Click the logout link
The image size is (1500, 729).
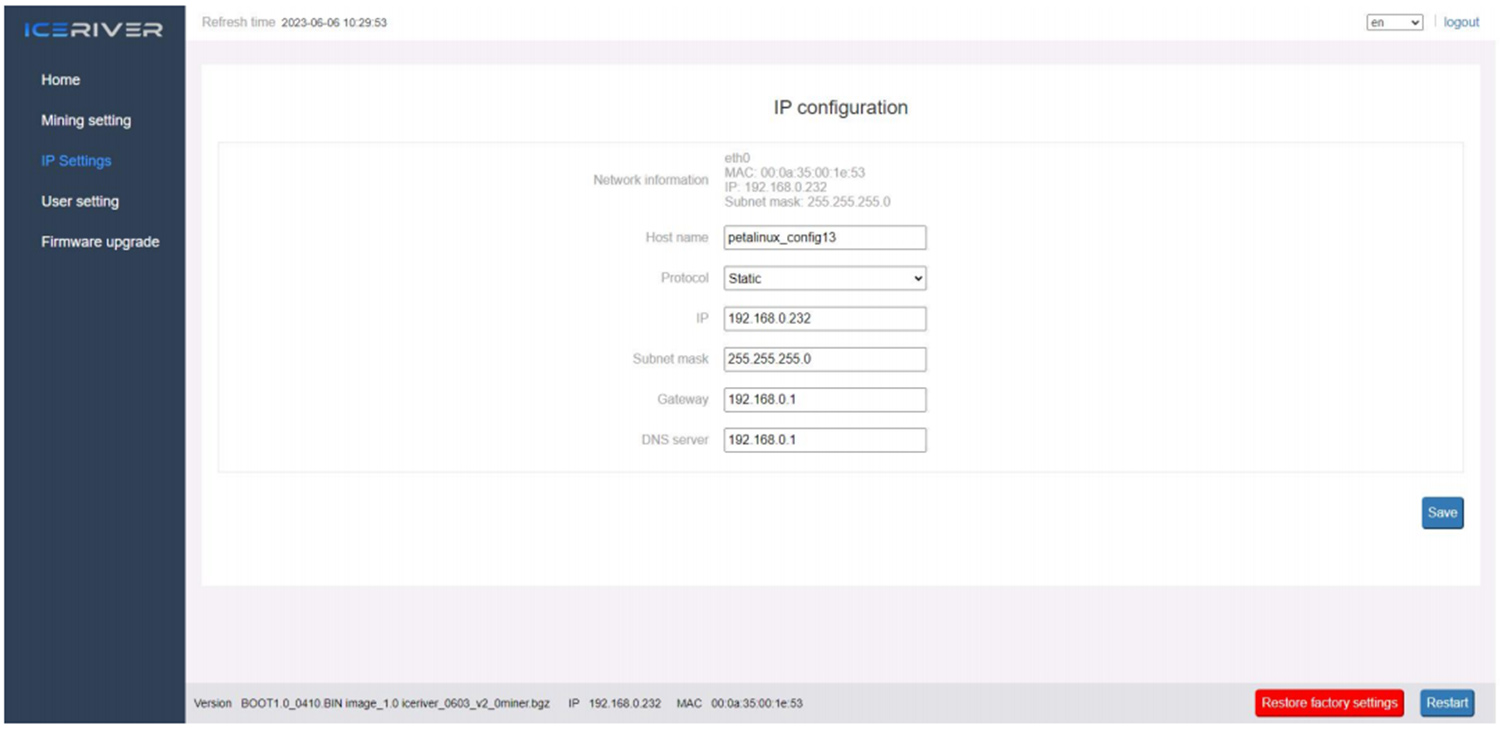(x=1461, y=23)
